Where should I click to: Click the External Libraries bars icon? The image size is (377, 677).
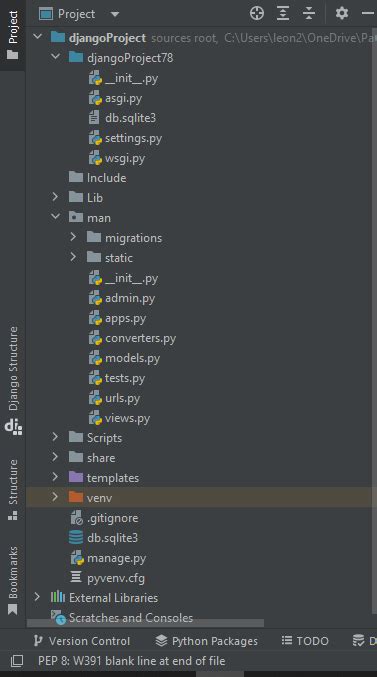pyautogui.click(x=58, y=597)
